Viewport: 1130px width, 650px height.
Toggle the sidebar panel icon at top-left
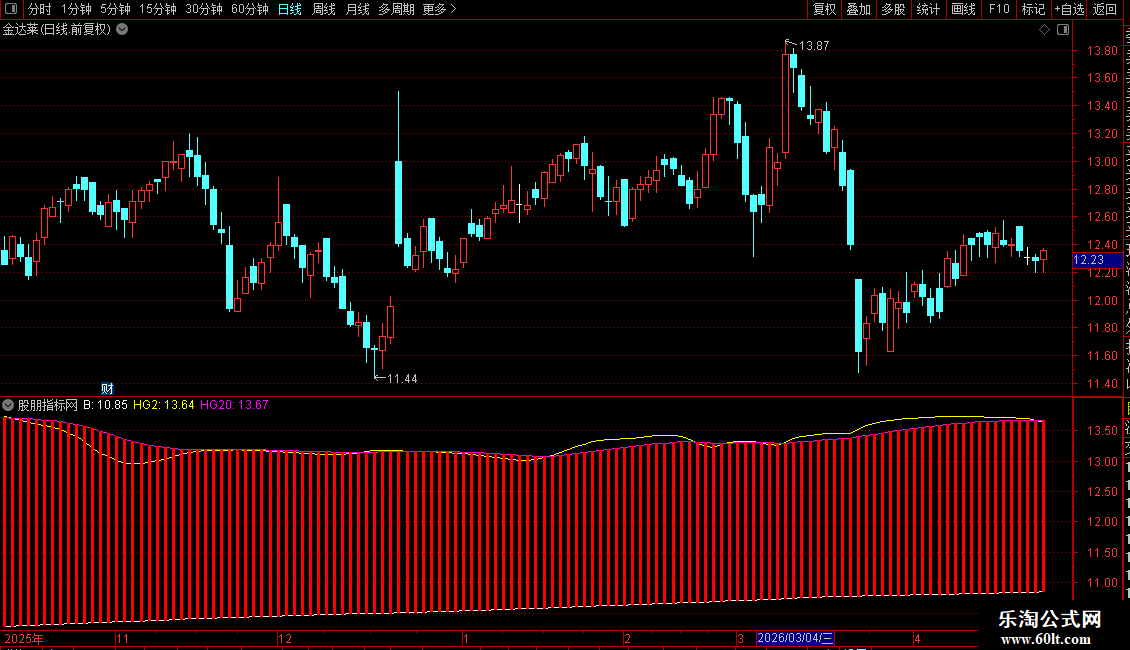[11, 9]
